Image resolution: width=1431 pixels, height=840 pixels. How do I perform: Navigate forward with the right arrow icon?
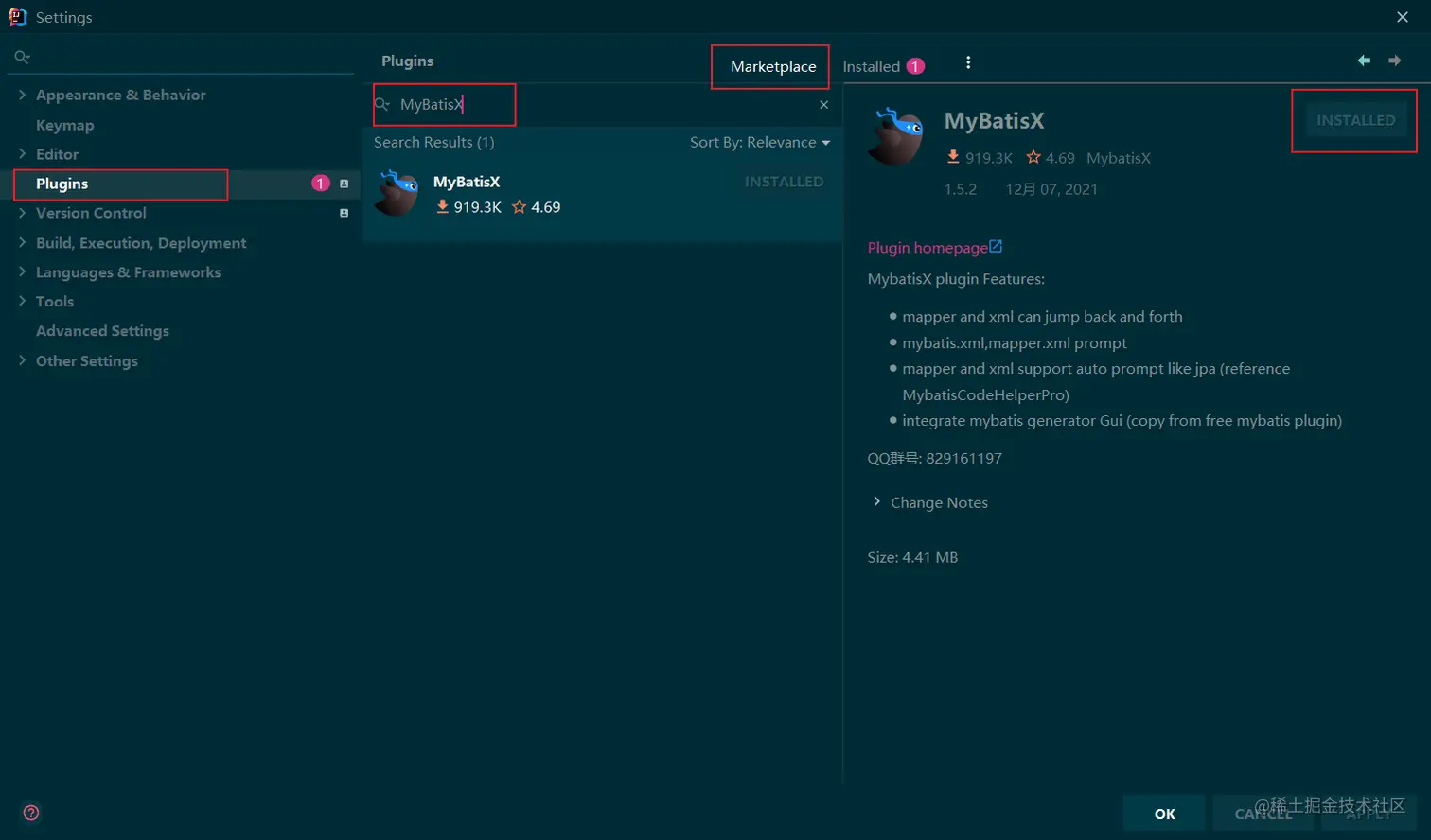(1395, 61)
